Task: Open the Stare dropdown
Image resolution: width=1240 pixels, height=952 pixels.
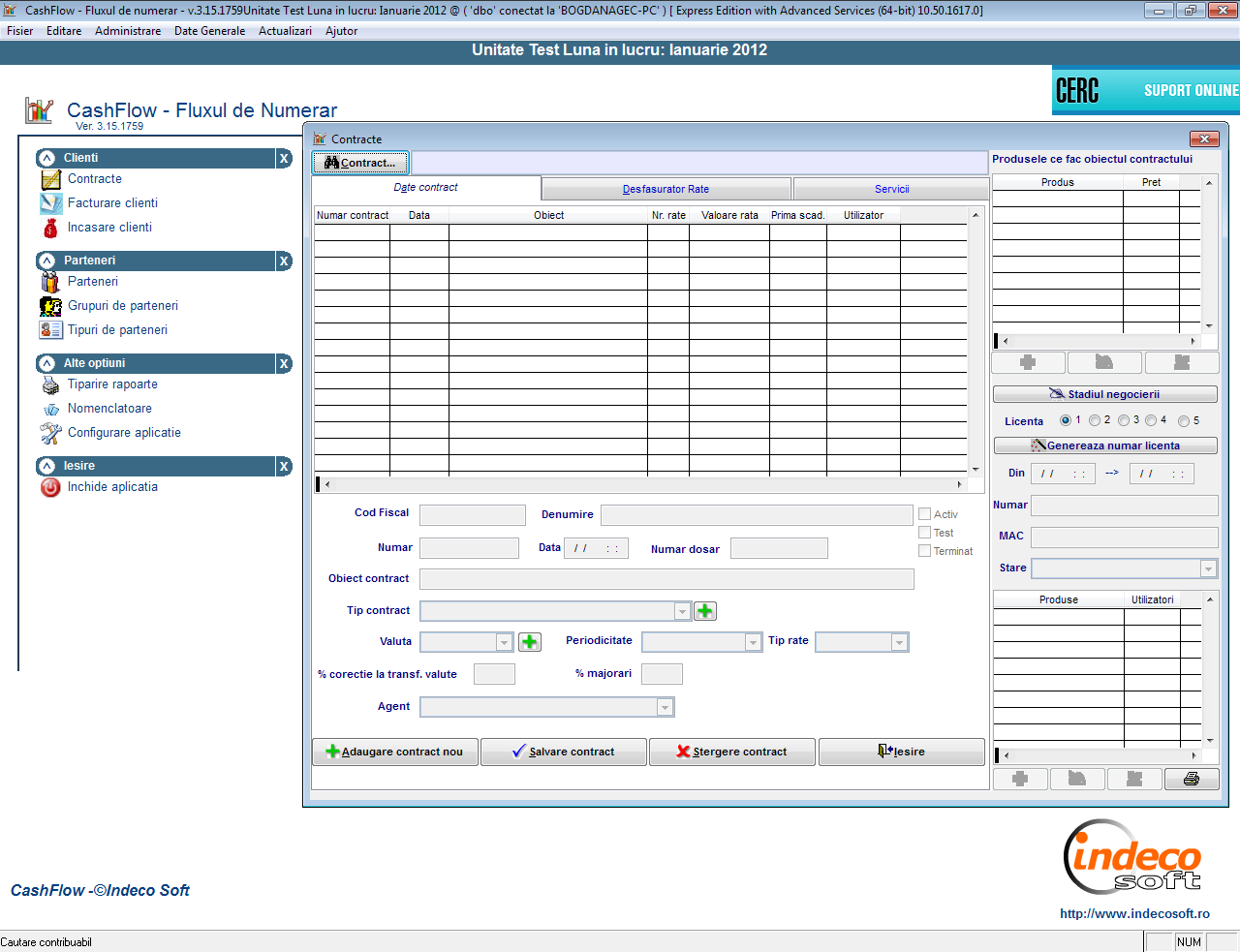Action: coord(1208,568)
